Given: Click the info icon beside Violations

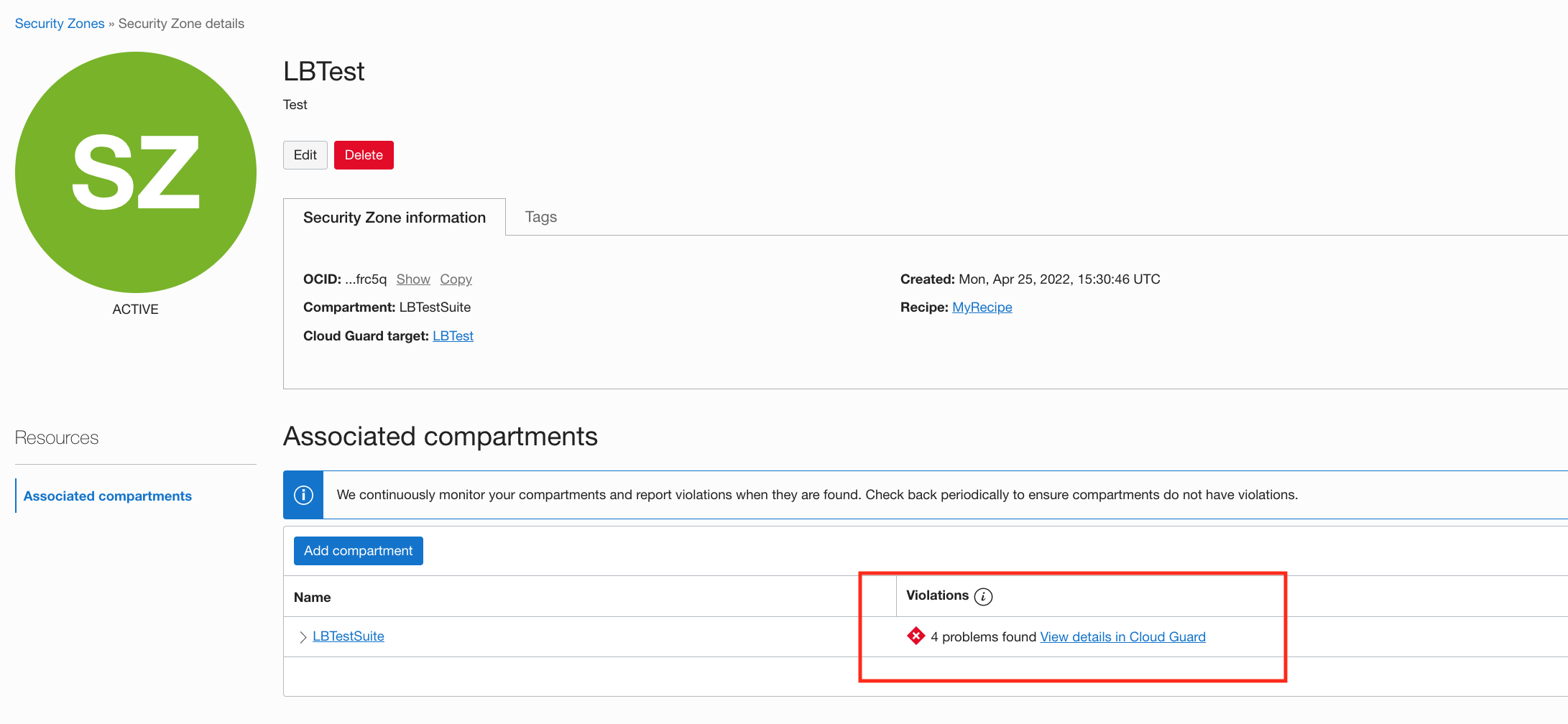Looking at the screenshot, I should click(983, 597).
